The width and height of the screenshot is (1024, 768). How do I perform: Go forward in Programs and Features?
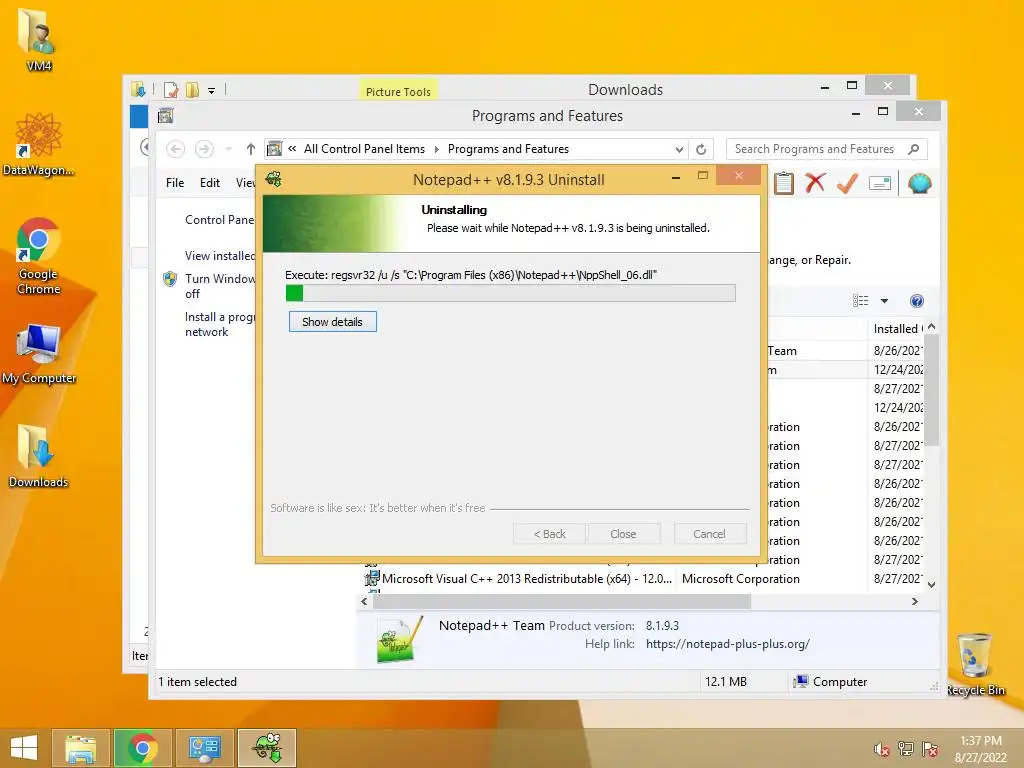click(x=204, y=149)
